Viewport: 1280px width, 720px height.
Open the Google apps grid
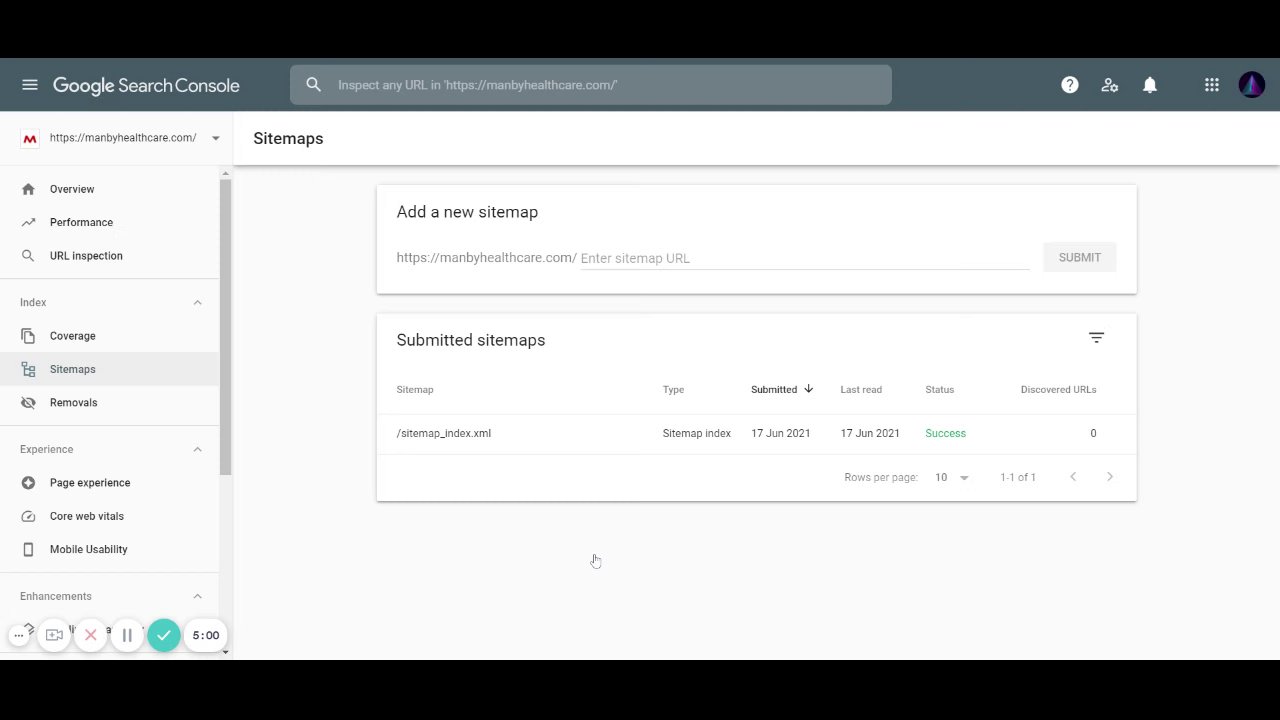pyautogui.click(x=1212, y=85)
